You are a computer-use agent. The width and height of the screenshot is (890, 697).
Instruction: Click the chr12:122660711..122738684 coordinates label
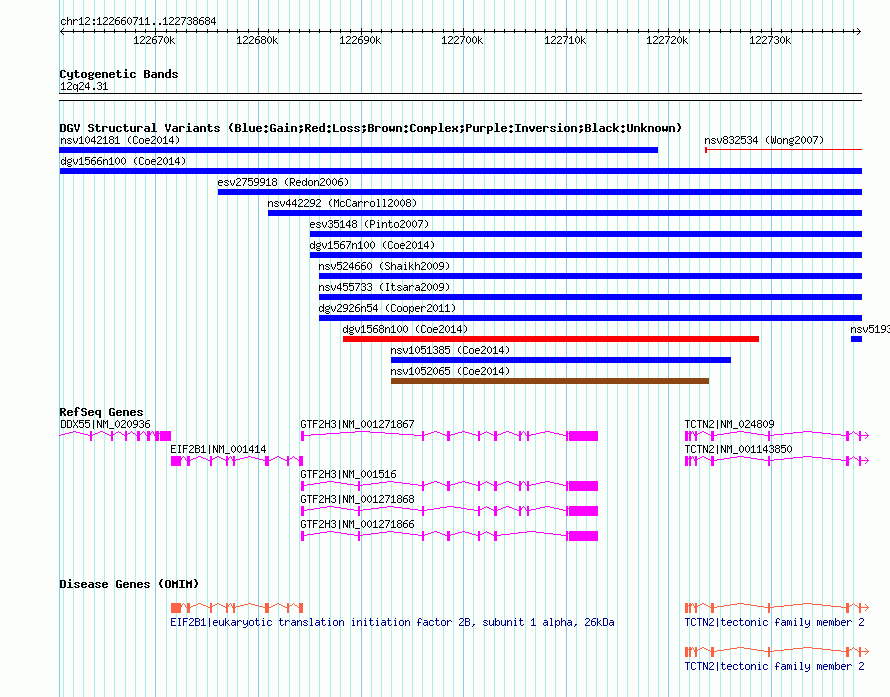click(138, 22)
